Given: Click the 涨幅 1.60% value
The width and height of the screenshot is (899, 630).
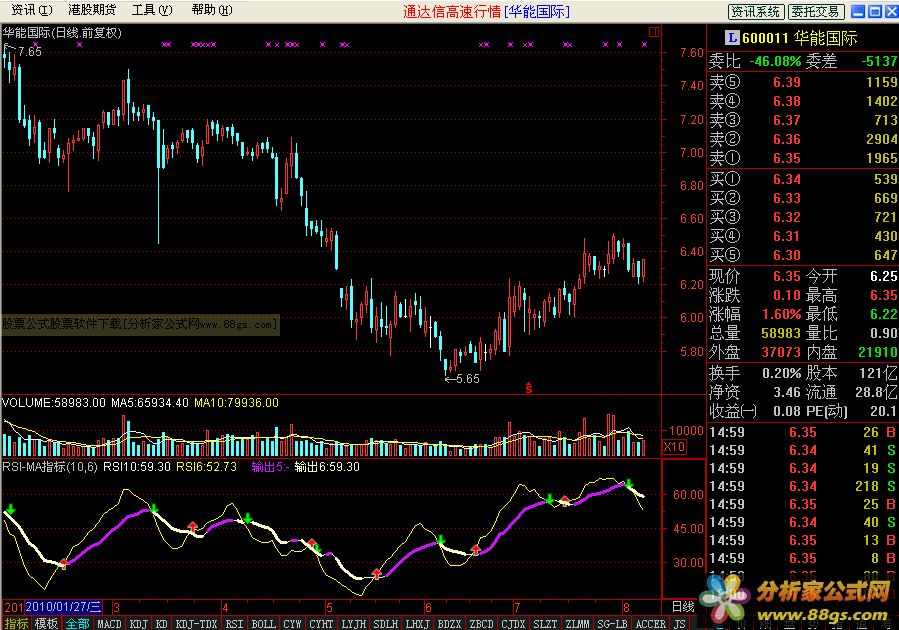Looking at the screenshot, I should (x=781, y=314).
